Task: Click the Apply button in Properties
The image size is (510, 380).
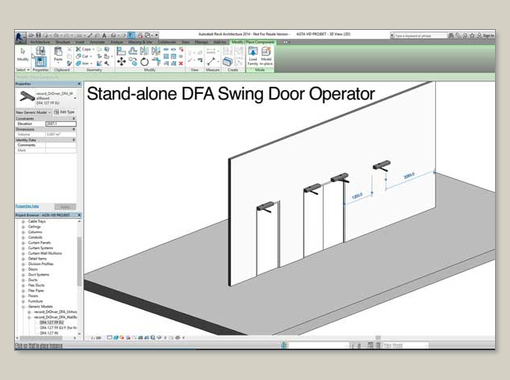Action: (65, 207)
